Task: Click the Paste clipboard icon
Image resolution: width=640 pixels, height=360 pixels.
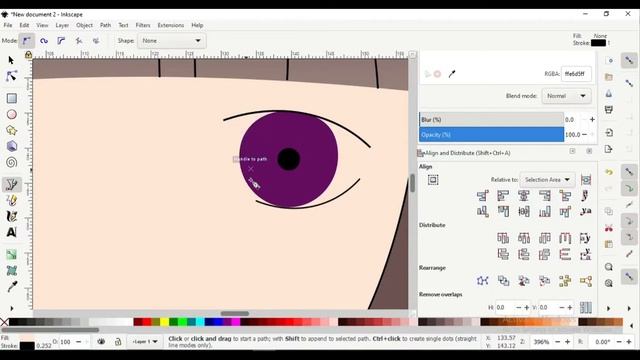Action: (x=609, y=244)
